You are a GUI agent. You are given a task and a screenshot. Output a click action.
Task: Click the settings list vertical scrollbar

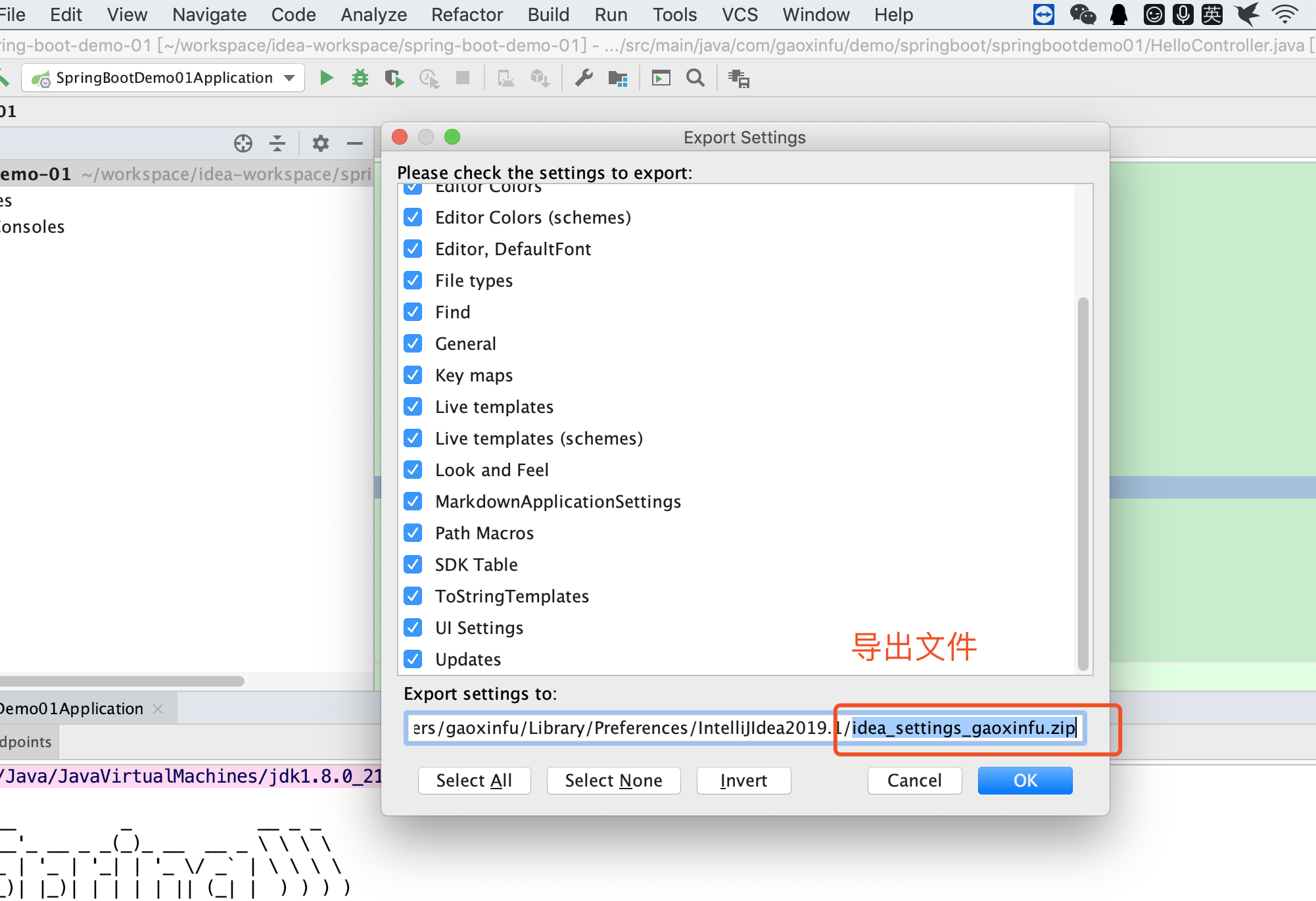[x=1083, y=483]
